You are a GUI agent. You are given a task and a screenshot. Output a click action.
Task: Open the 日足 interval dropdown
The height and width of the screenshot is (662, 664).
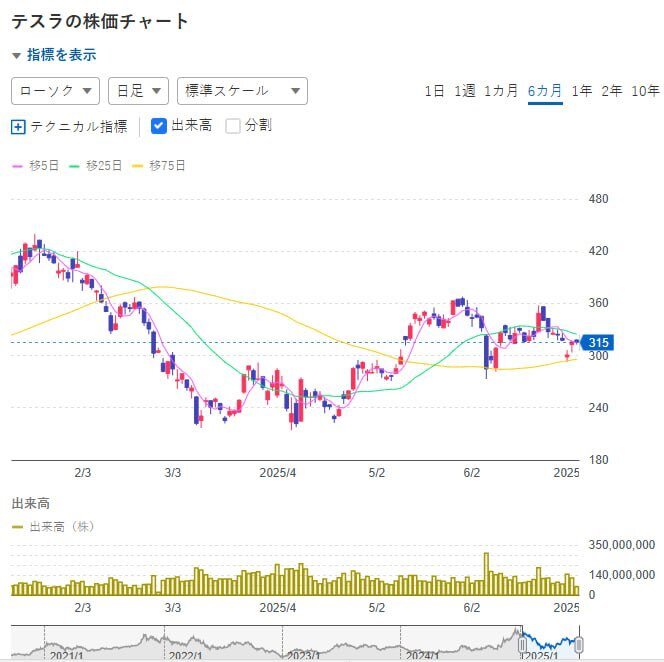click(x=138, y=91)
